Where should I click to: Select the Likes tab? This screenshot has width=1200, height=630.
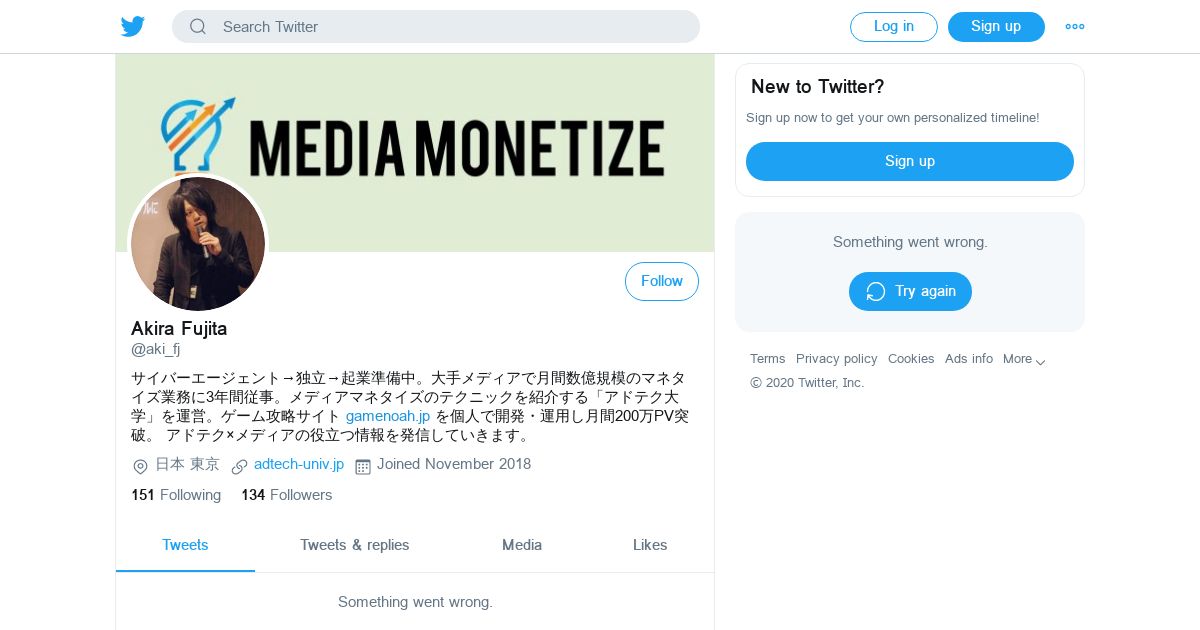pyautogui.click(x=650, y=545)
